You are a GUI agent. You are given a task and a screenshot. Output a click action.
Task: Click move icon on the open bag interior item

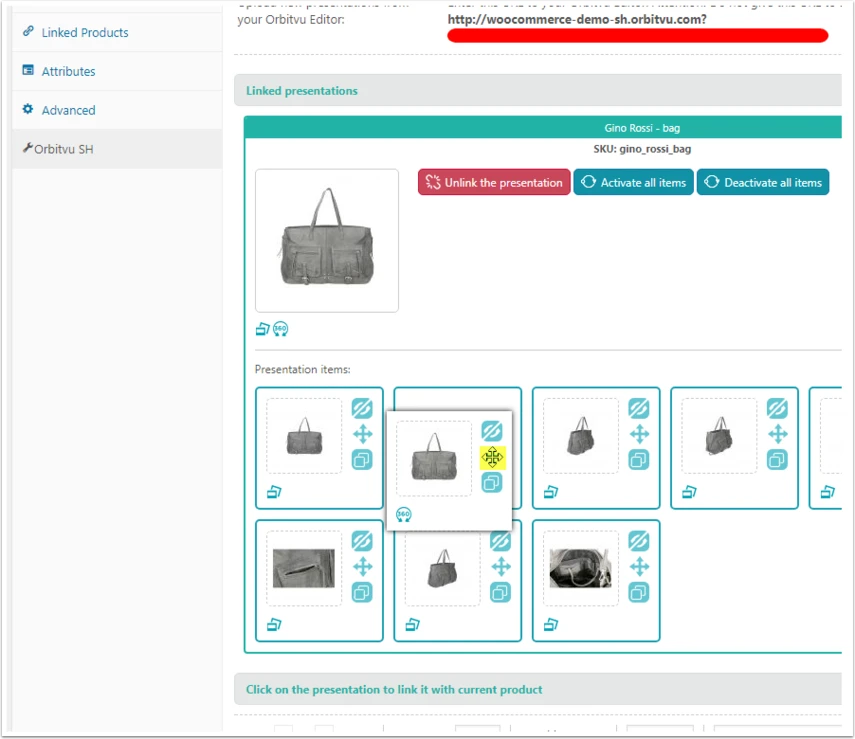click(639, 567)
